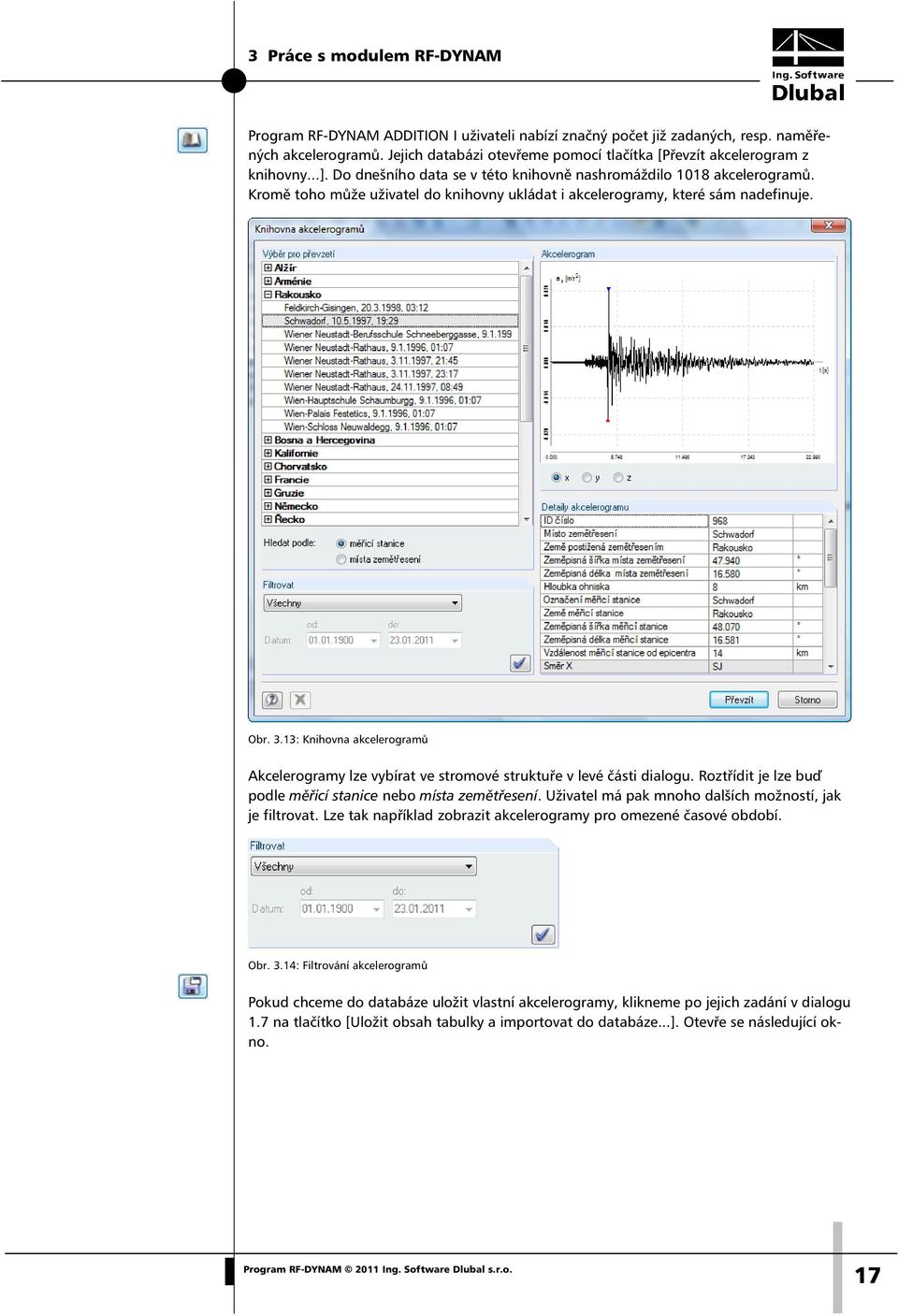This screenshot has width=898, height=1316.
Task: Open help in Knihovna akcelerogramů dialog
Action: (x=272, y=700)
